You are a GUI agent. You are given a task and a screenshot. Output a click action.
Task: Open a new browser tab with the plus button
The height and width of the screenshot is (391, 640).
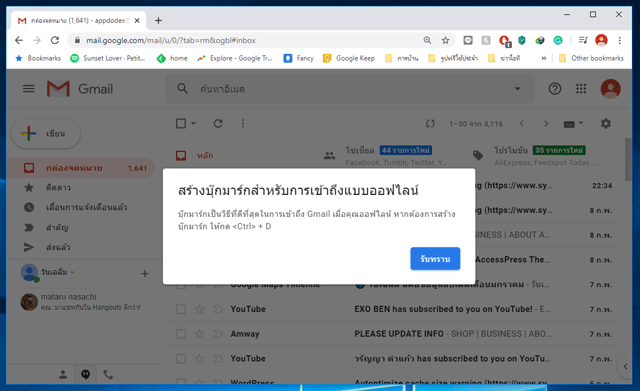[x=158, y=20]
